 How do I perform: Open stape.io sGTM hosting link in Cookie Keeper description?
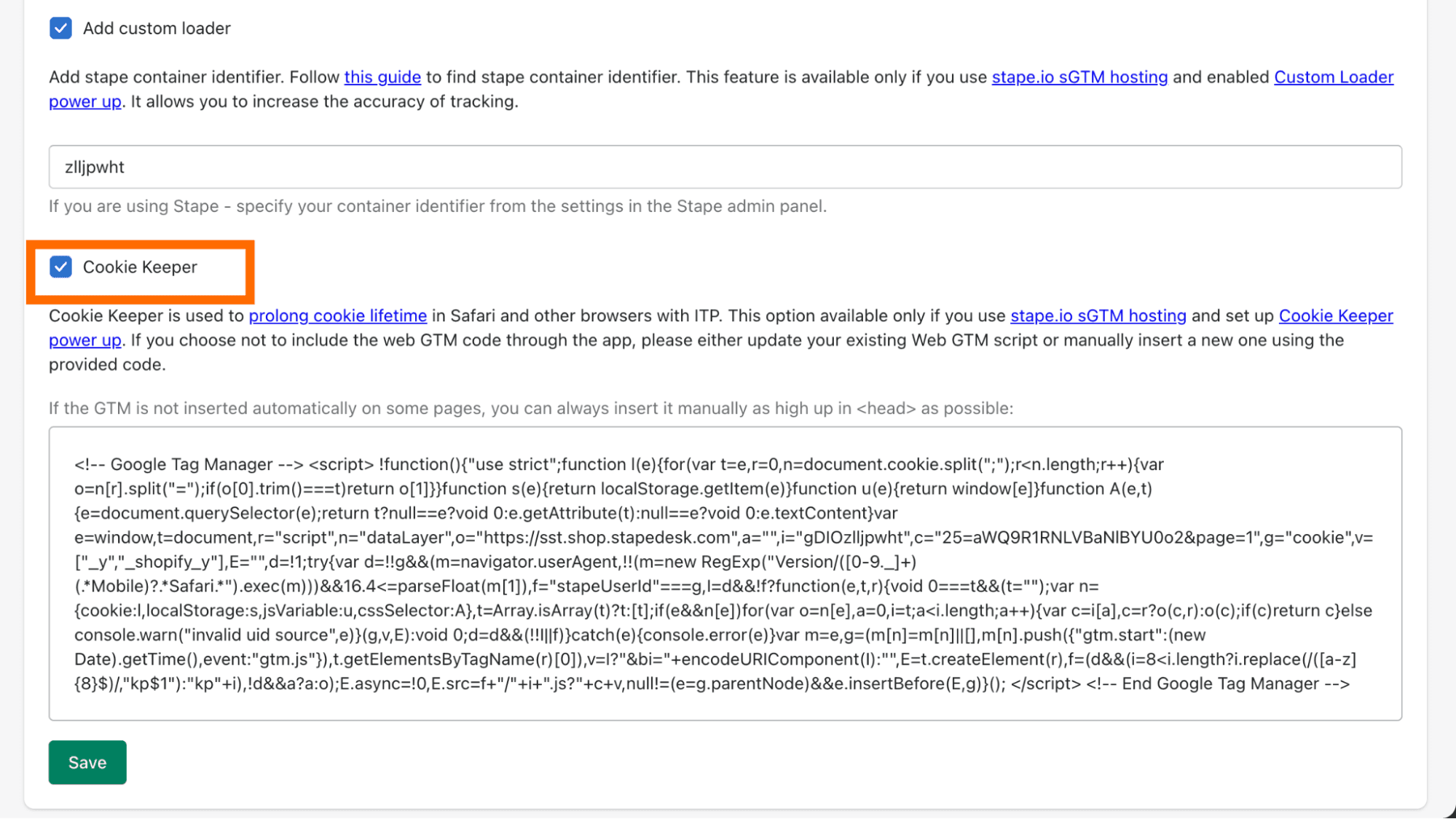point(1098,316)
